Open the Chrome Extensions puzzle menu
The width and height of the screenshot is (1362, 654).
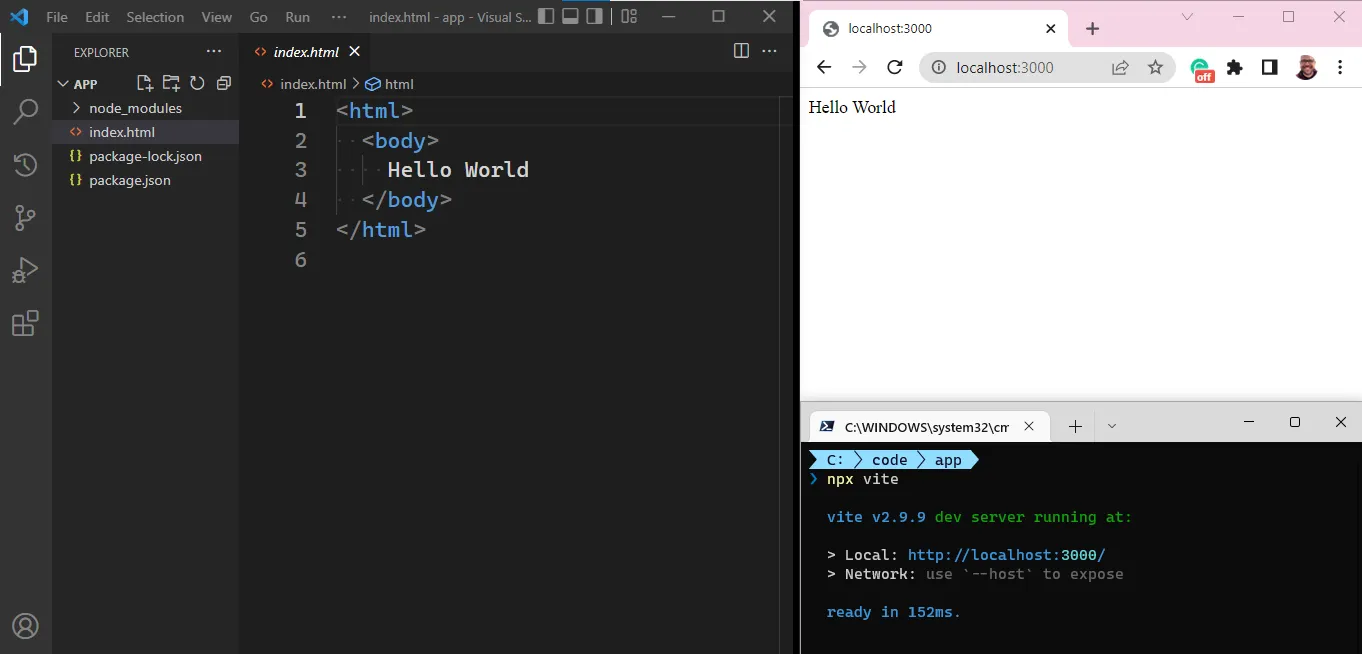[x=1235, y=67]
